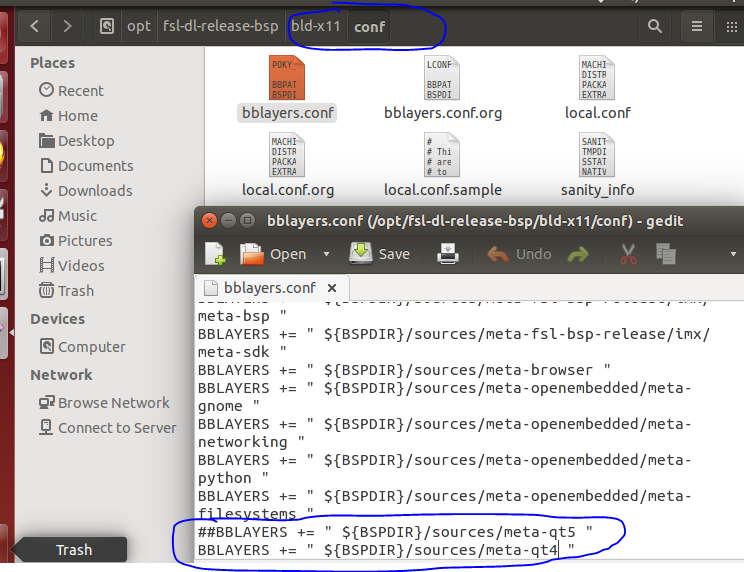
Task: Switch to grid view in file manager
Action: [732, 27]
